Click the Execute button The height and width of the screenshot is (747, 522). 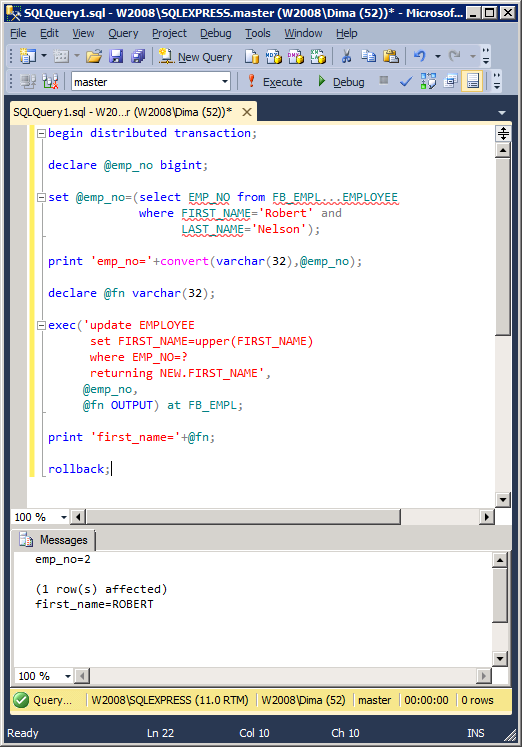point(274,82)
